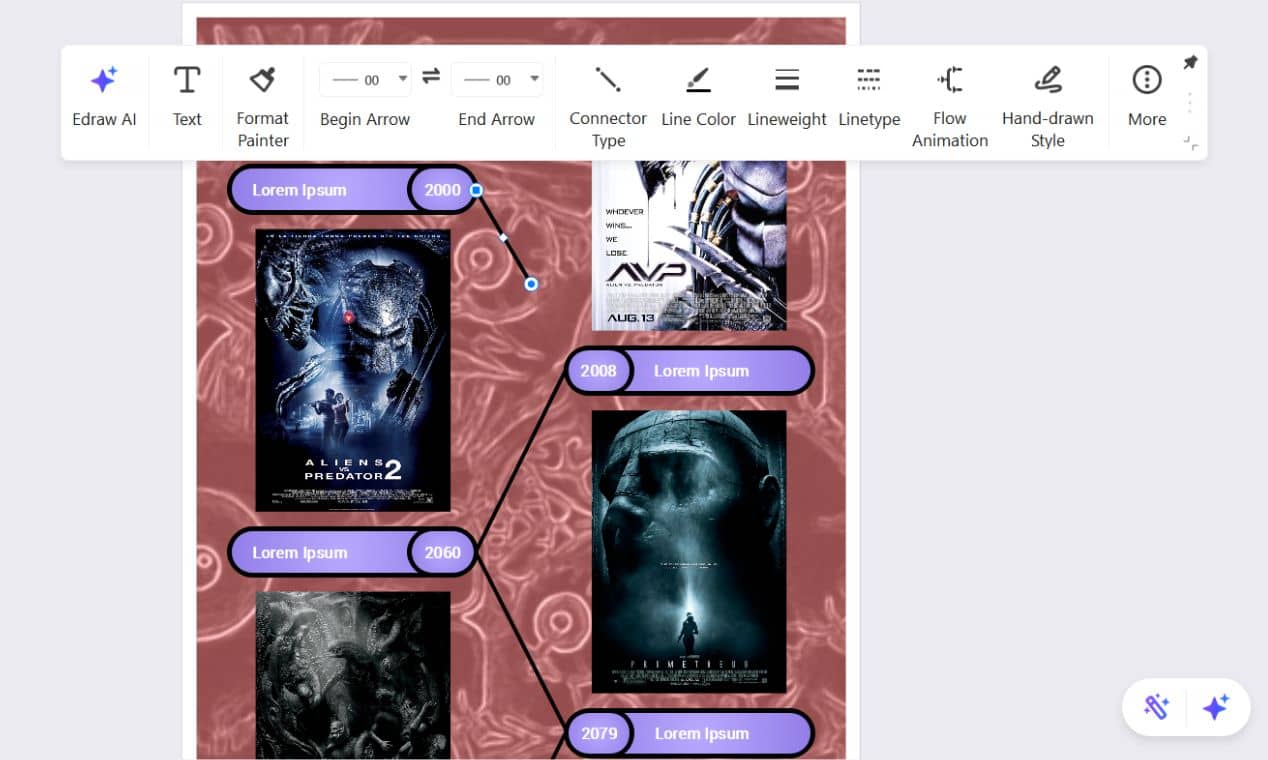
Task: Select the 2000 year badge
Action: pos(443,190)
